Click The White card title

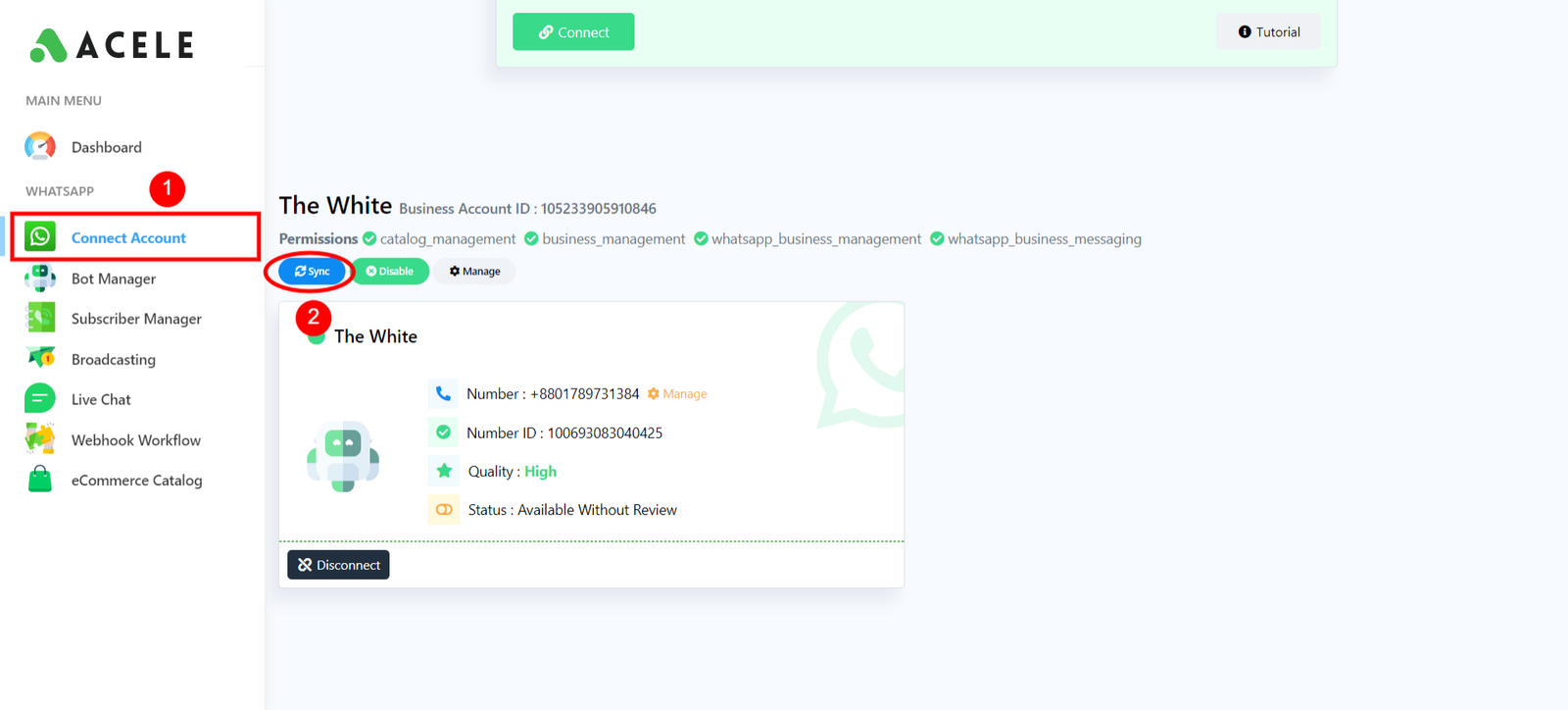375,336
